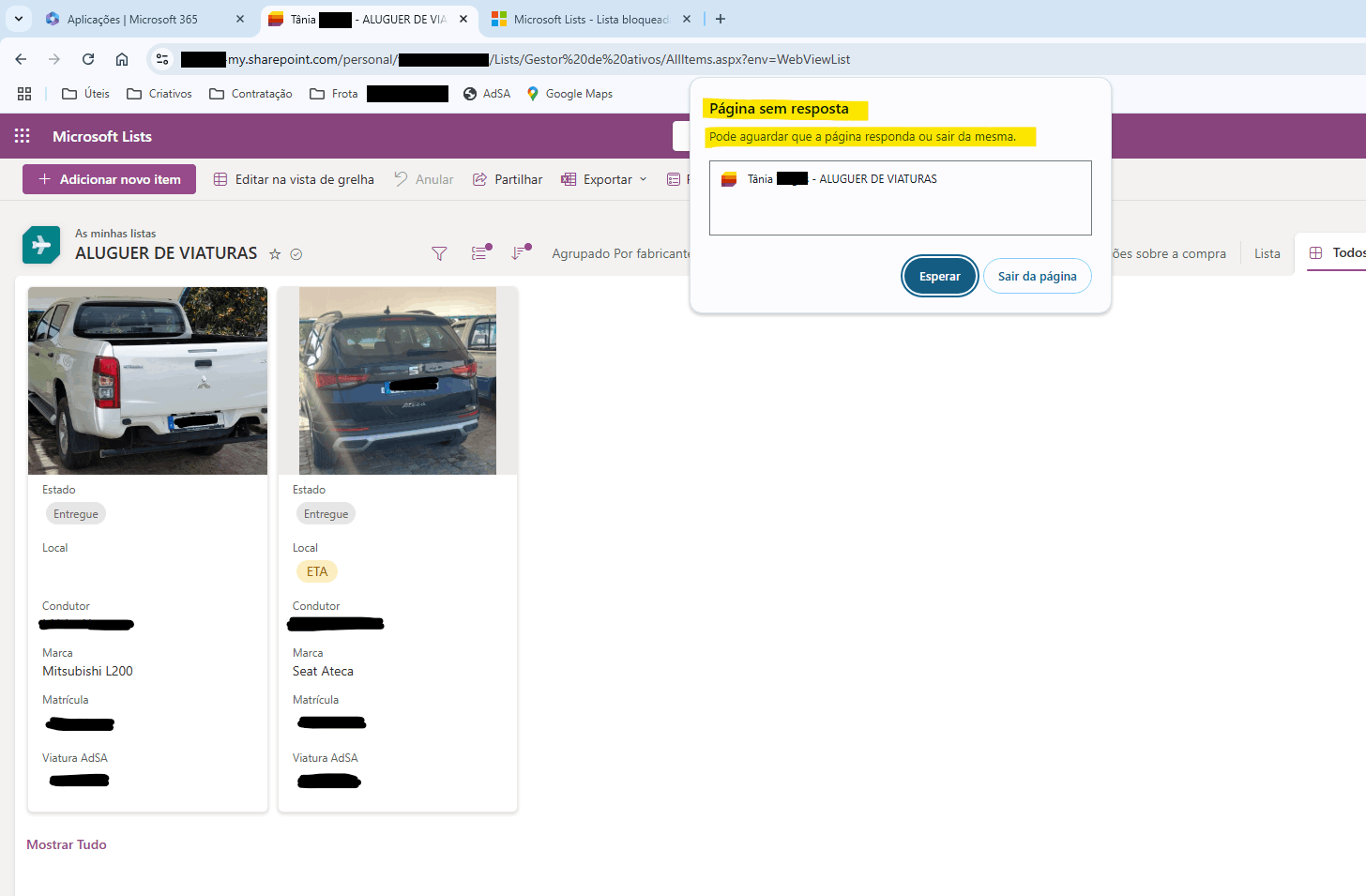Click the ALUGUER DE VIATURAS list icon
1366x896 pixels.
point(41,245)
